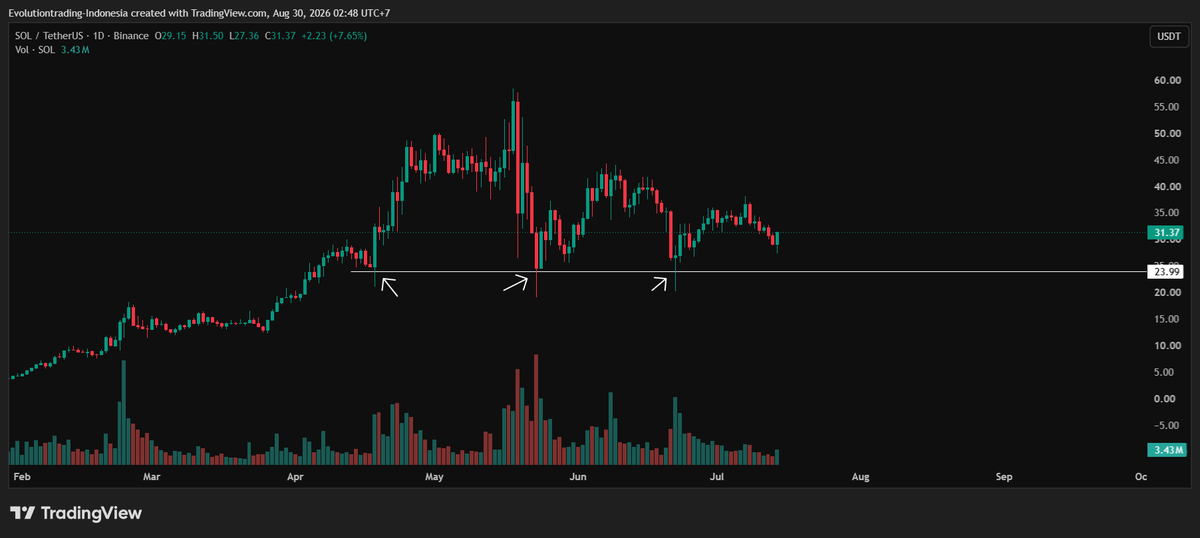Click the USDT currency button
1200x538 pixels.
(1168, 37)
